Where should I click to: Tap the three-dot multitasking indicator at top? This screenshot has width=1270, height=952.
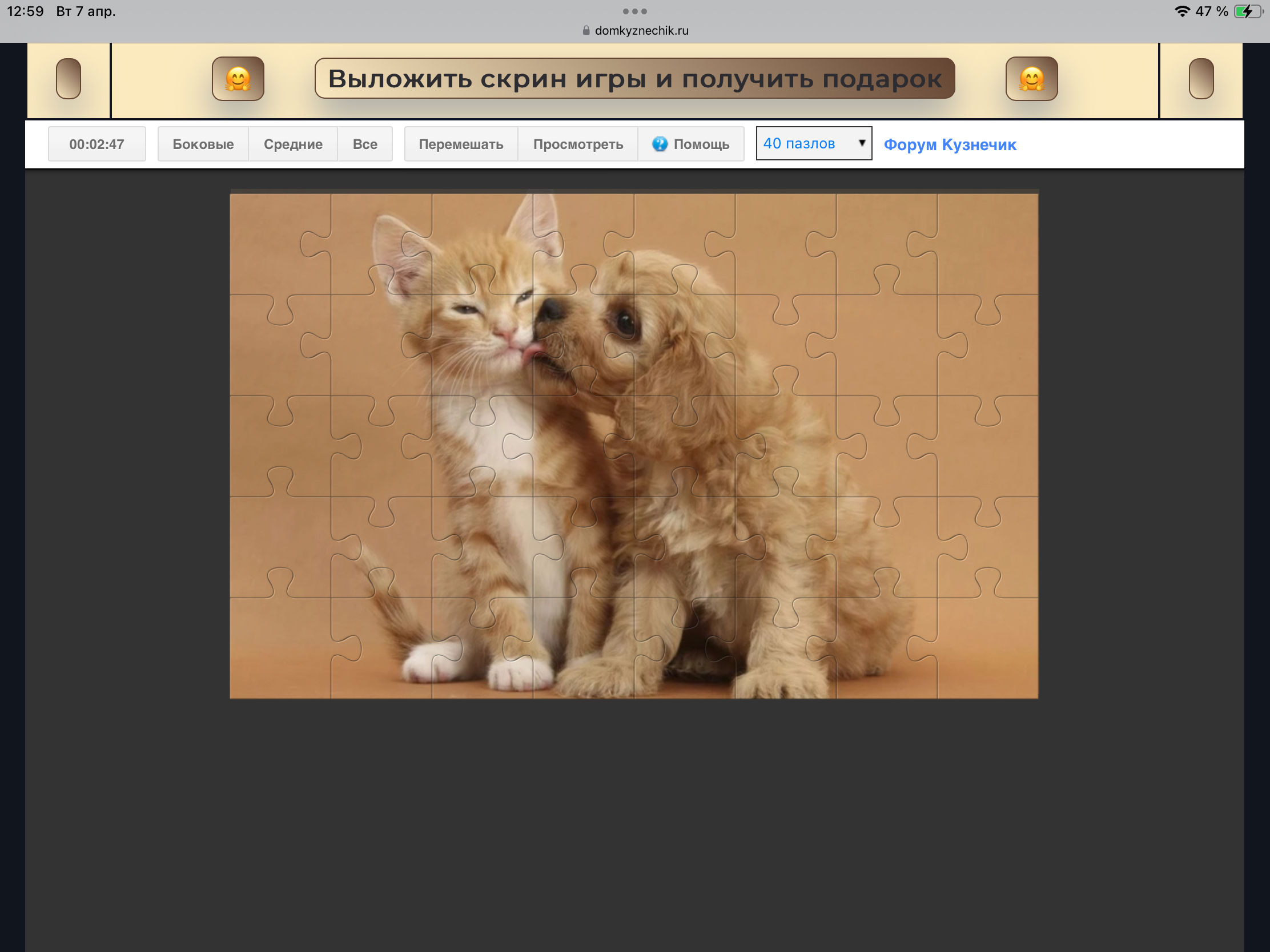pyautogui.click(x=634, y=11)
